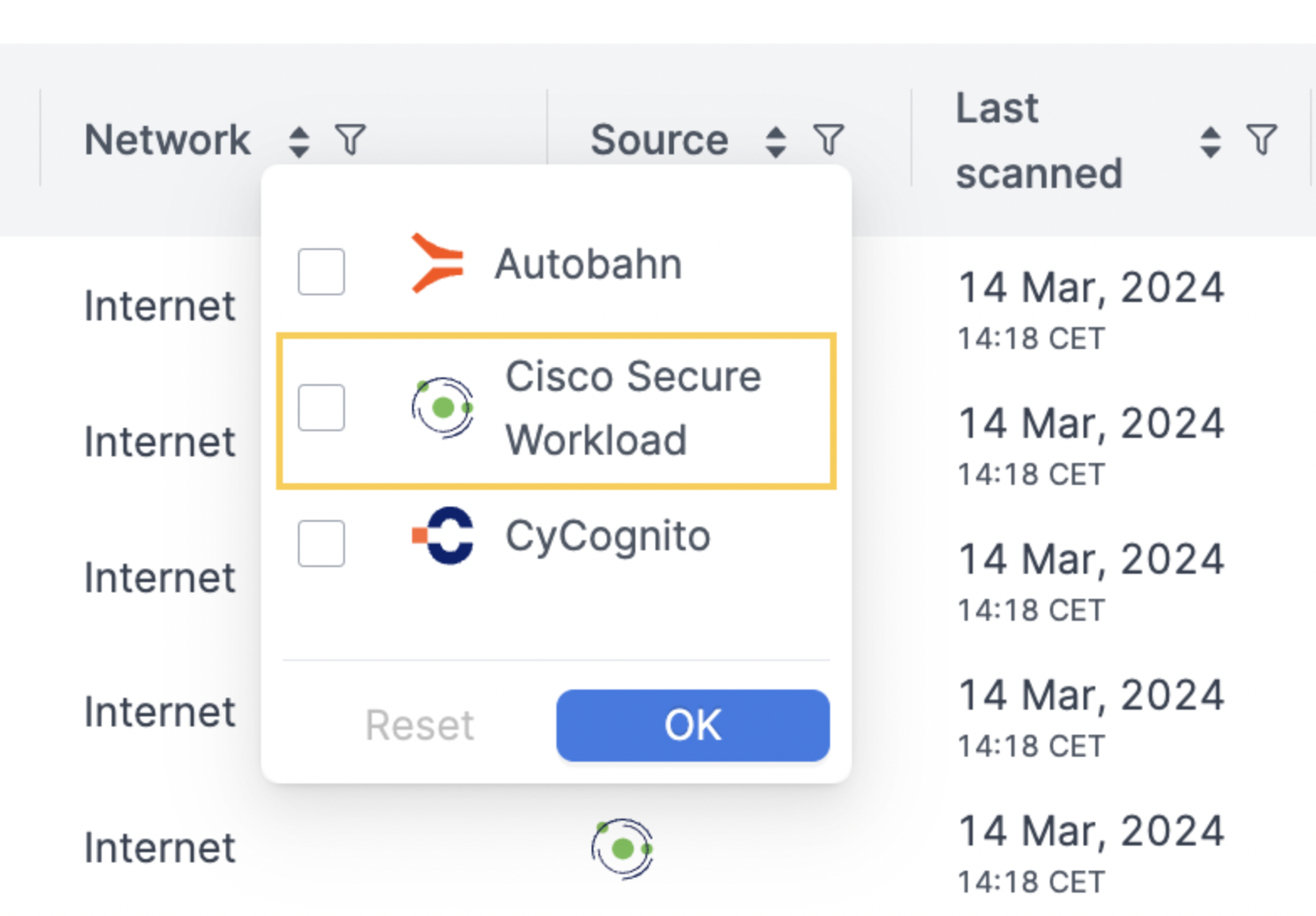Click the Cisco Secure Workload logo in the filter list

(443, 408)
